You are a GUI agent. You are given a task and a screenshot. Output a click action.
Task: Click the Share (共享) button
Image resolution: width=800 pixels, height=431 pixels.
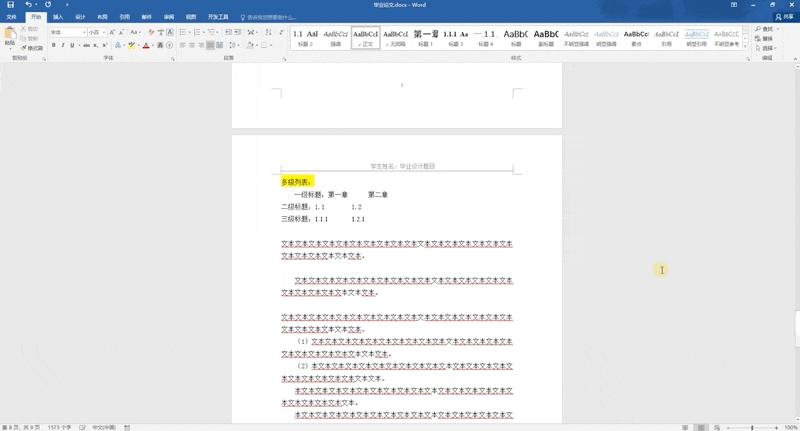tap(784, 17)
